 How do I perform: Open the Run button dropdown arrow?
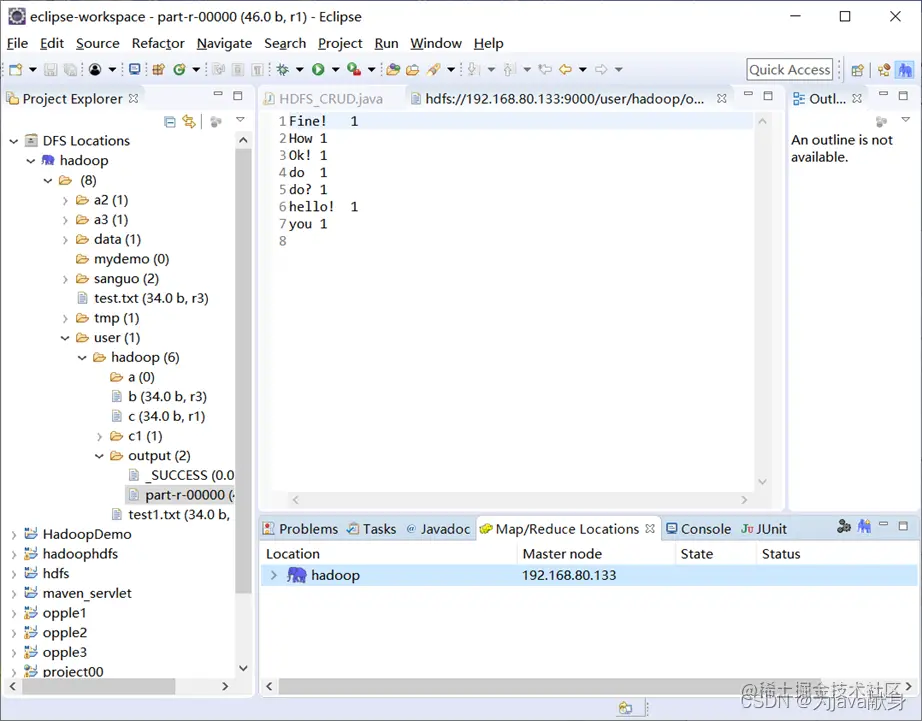(335, 69)
